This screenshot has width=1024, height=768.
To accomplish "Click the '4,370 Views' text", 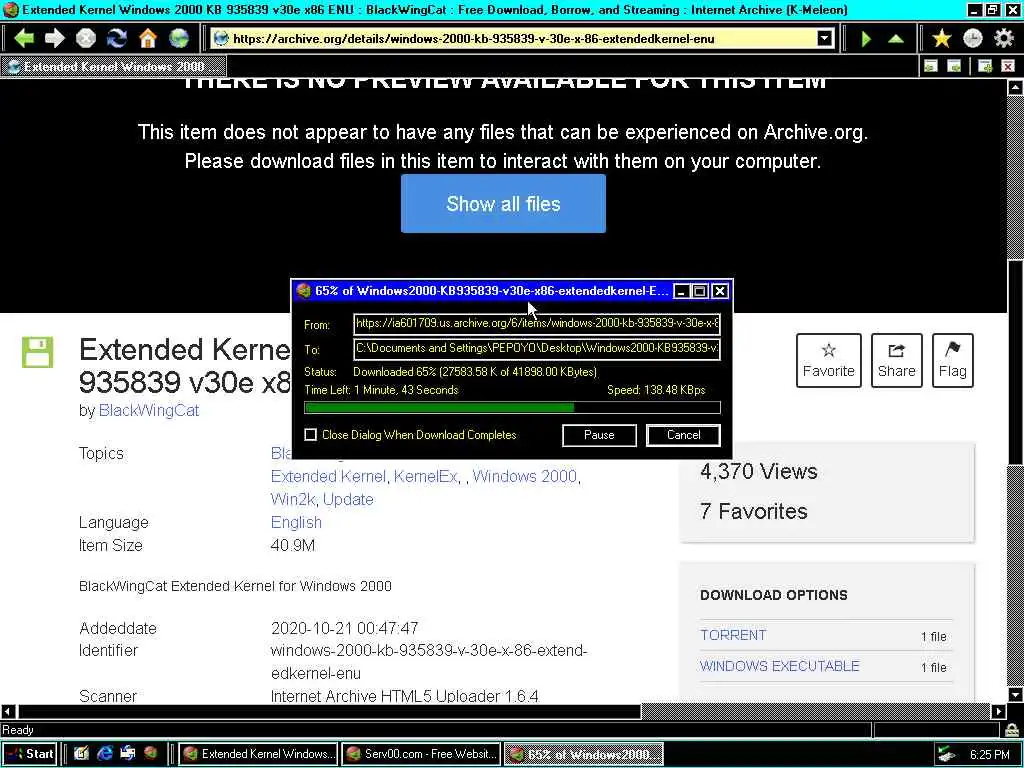I will coord(758,472).
